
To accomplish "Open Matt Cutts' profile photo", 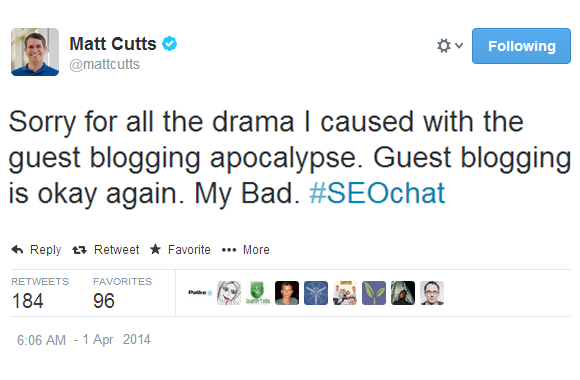I will 35,52.
